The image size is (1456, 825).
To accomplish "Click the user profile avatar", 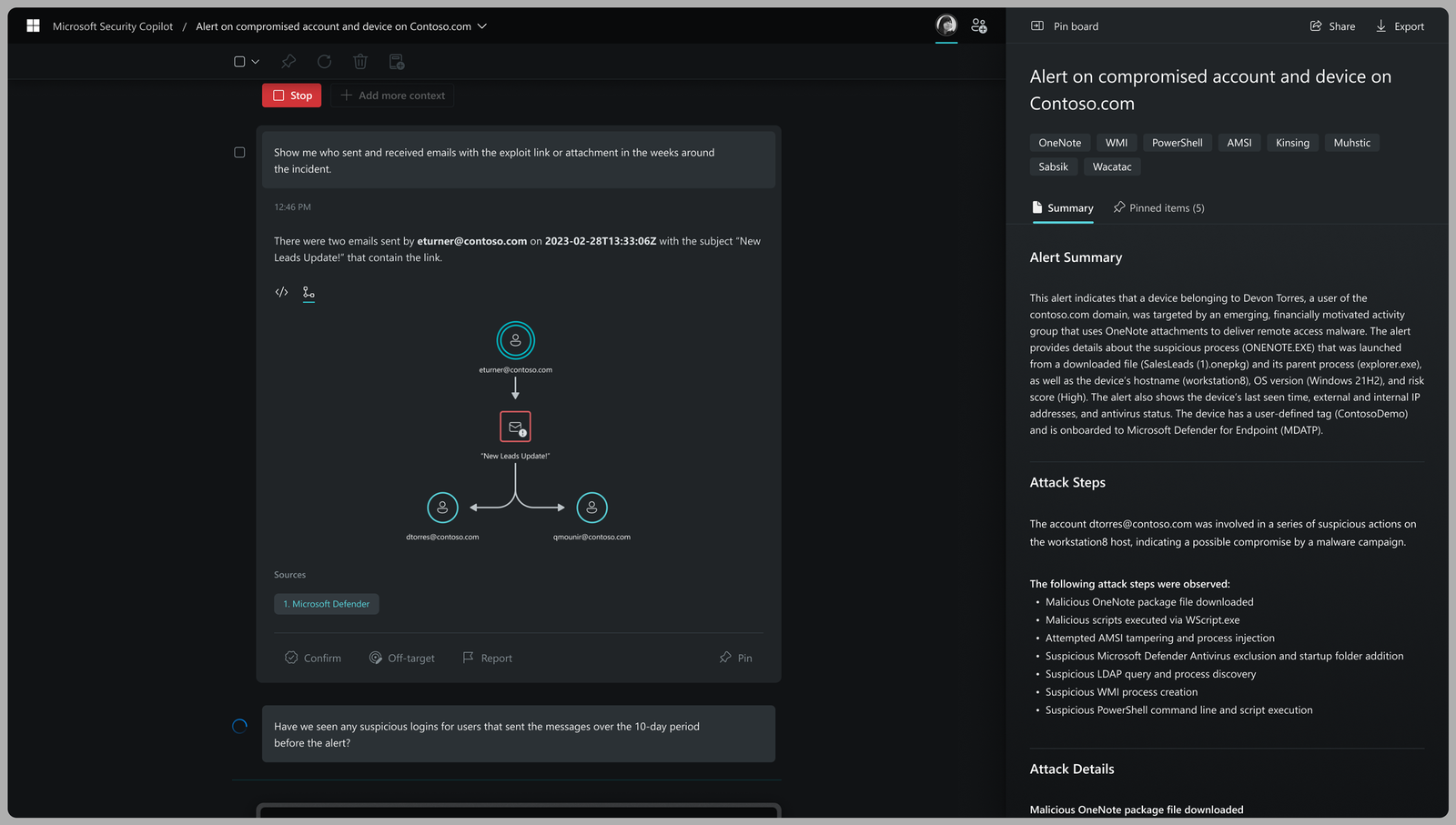I will (x=946, y=25).
